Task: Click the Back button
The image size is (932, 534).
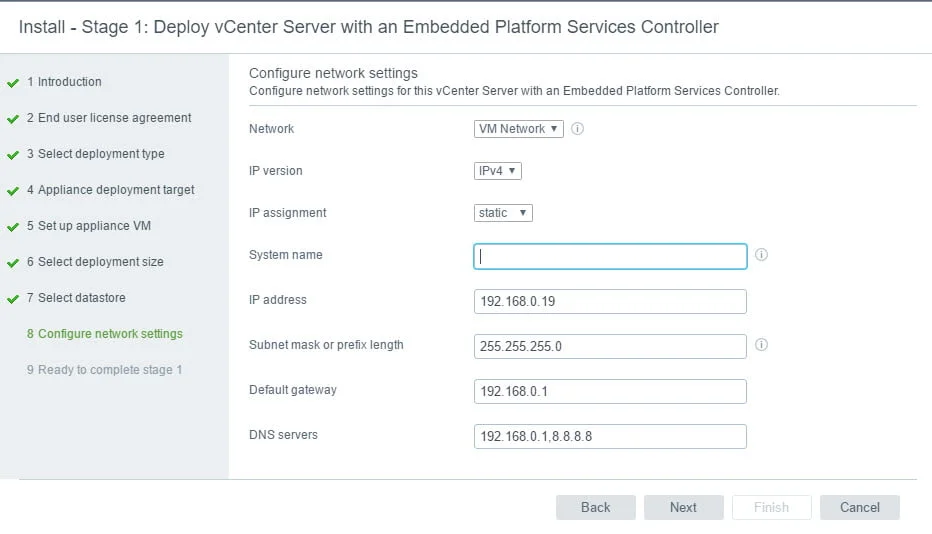Action: click(595, 507)
